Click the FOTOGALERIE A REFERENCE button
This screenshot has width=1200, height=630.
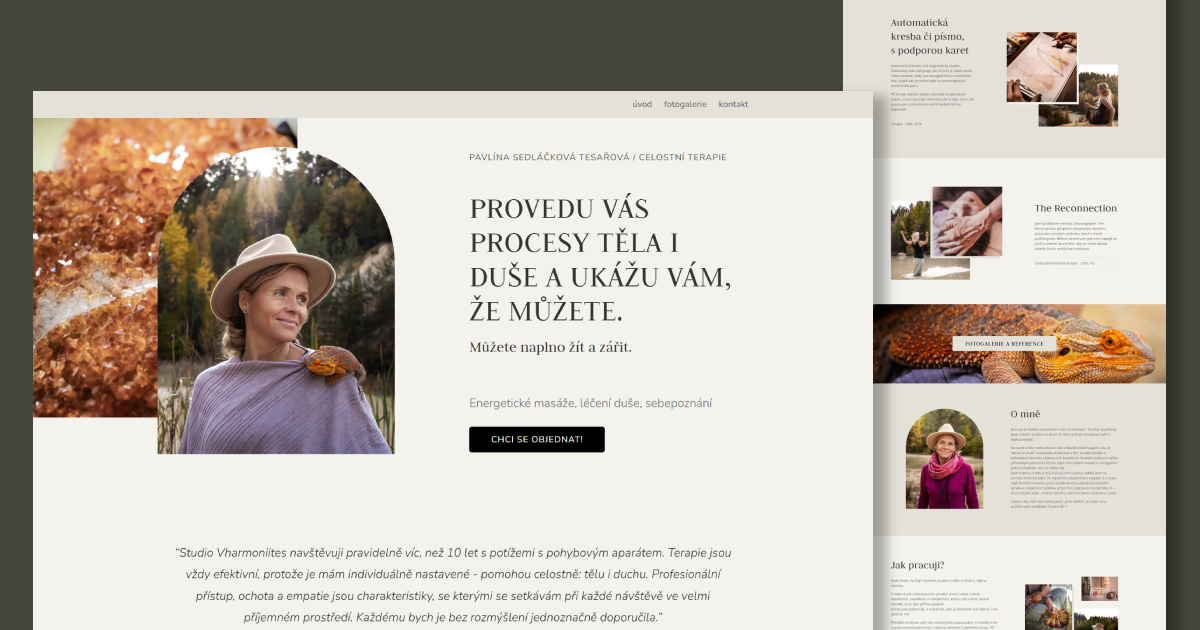click(1004, 343)
